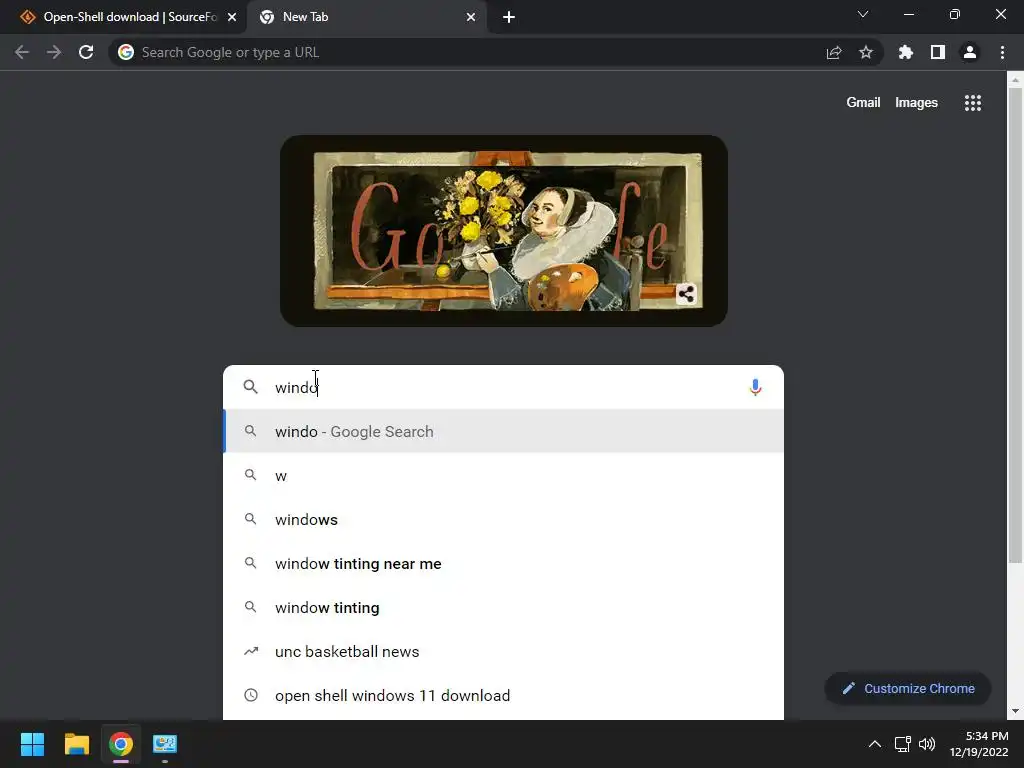
Task: Open the Windows Start menu
Action: tap(32, 744)
